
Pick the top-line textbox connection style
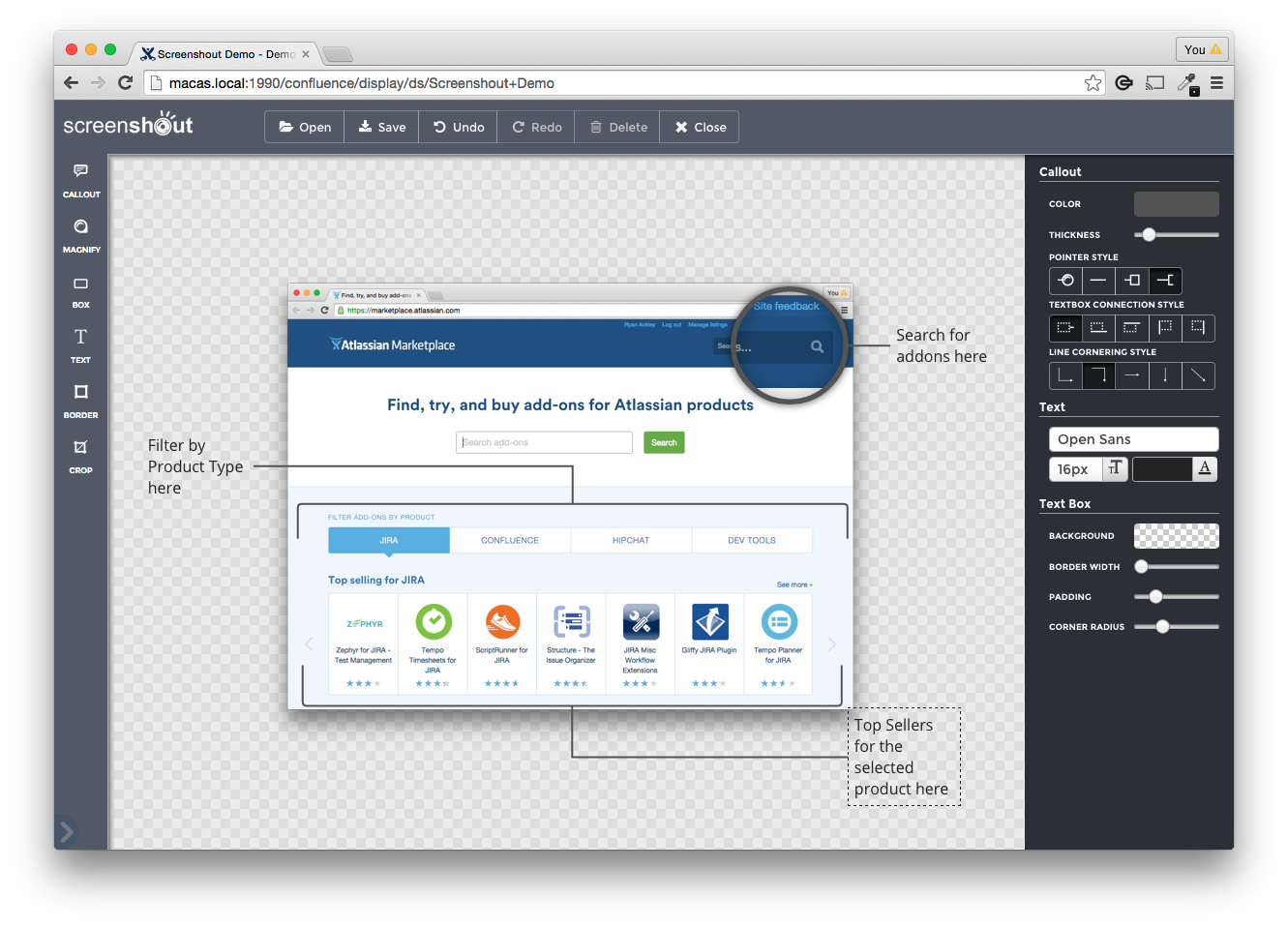pyautogui.click(x=1131, y=328)
